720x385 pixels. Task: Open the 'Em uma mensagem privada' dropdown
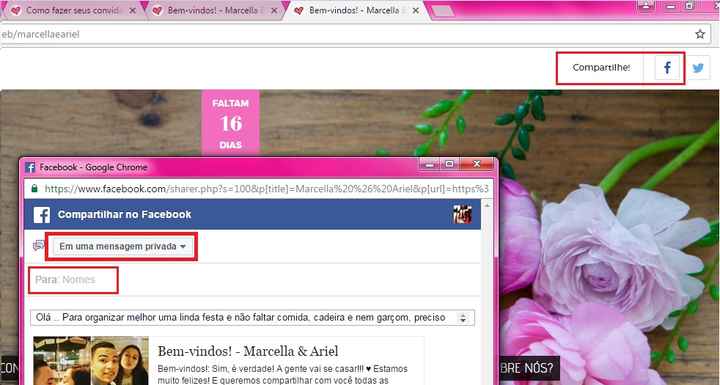pyautogui.click(x=122, y=247)
